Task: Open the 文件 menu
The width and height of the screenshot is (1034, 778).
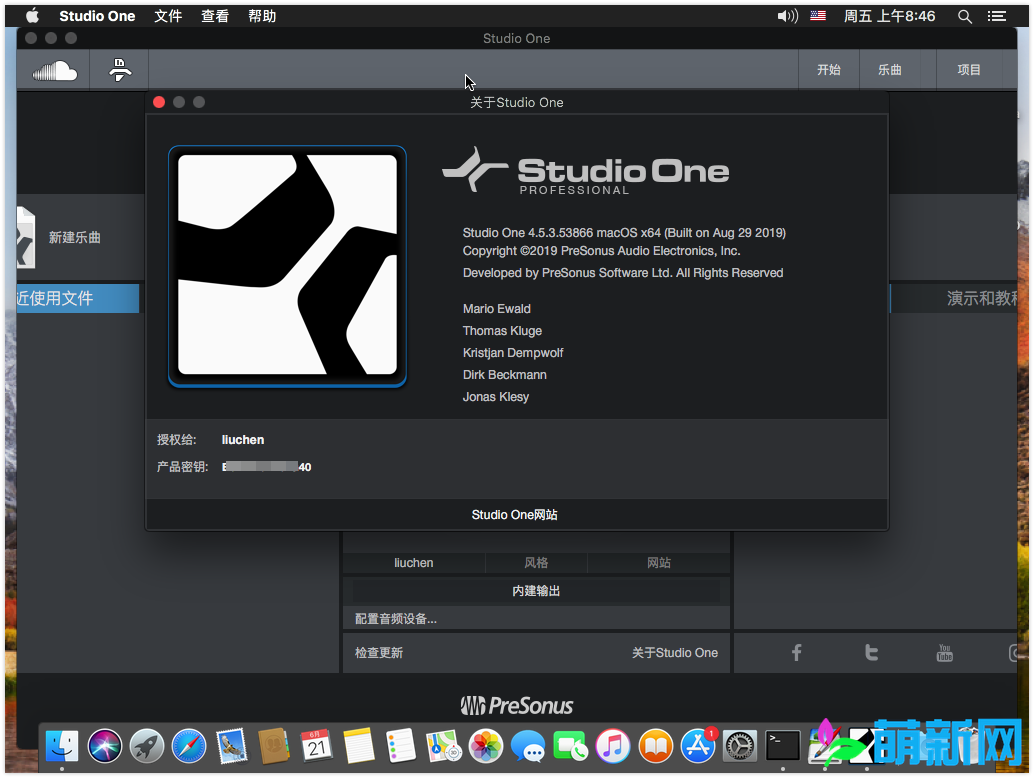Action: point(167,16)
